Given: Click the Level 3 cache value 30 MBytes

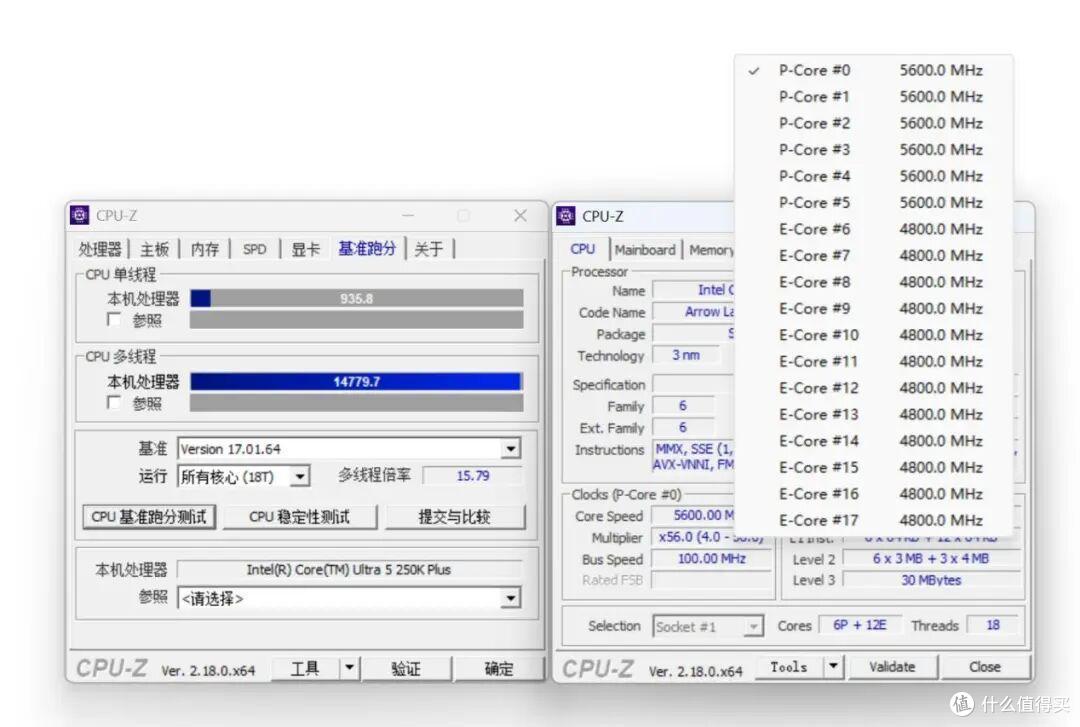Looking at the screenshot, I should [x=931, y=580].
